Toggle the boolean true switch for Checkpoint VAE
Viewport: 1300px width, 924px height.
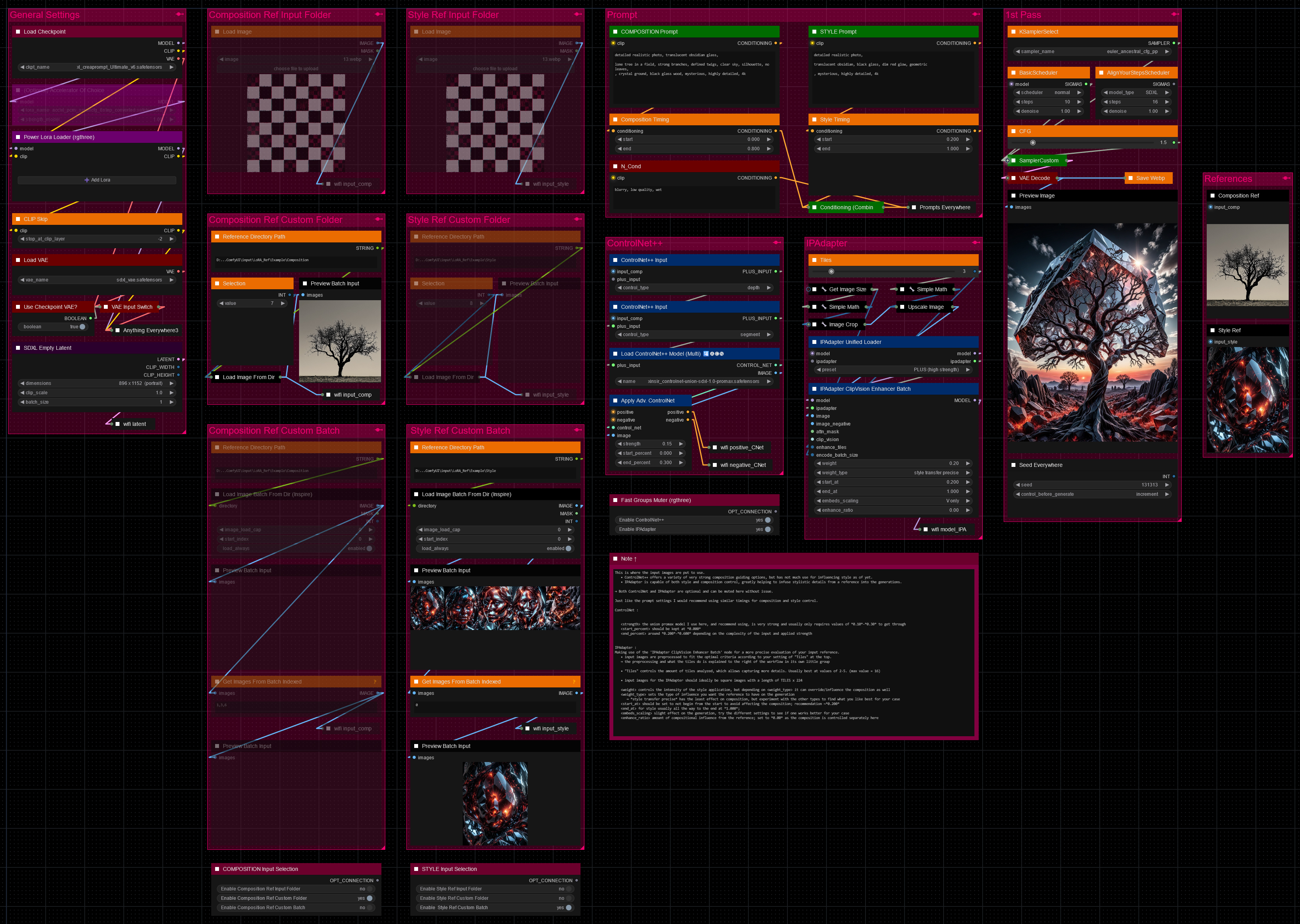[x=82, y=327]
